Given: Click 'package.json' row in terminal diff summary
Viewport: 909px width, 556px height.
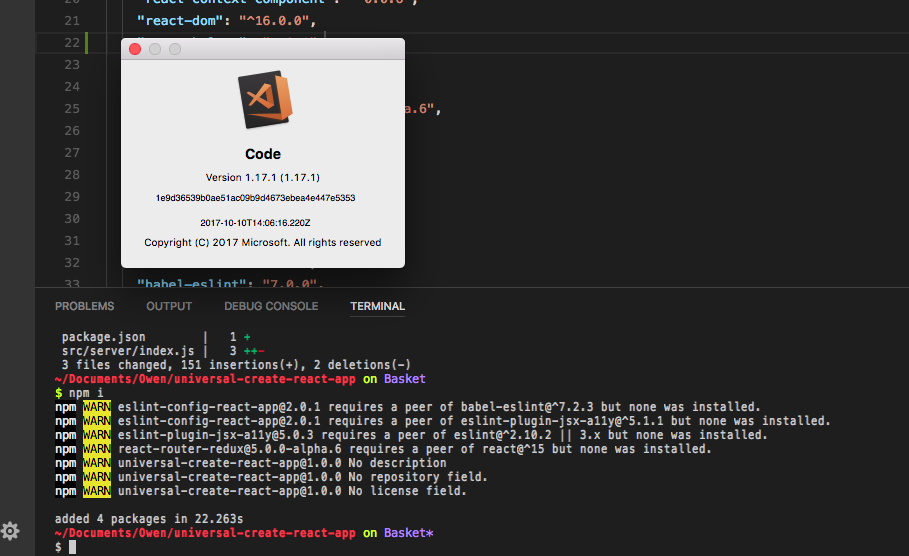Looking at the screenshot, I should tap(104, 337).
